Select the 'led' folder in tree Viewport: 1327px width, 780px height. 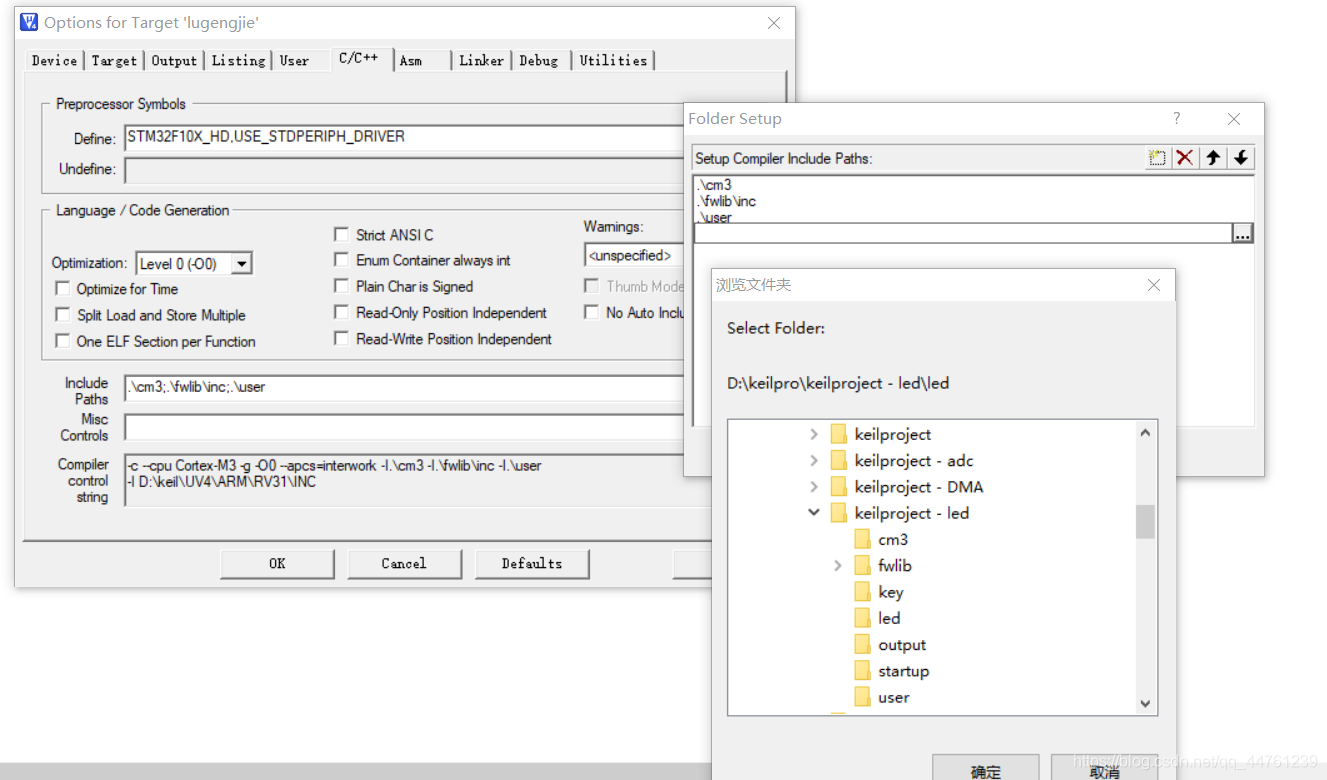click(889, 618)
